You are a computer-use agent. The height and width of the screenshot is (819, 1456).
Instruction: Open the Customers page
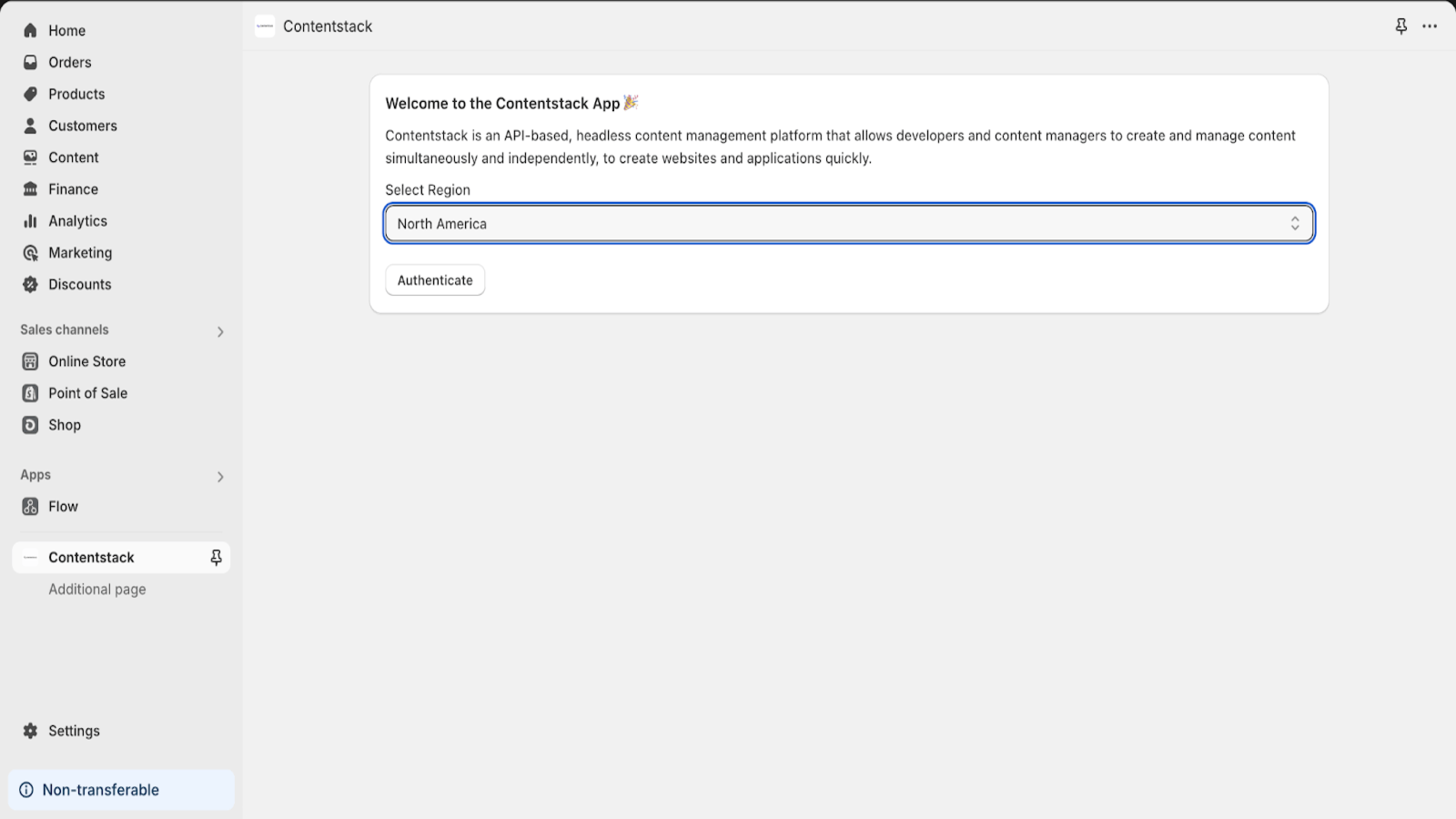tap(83, 126)
